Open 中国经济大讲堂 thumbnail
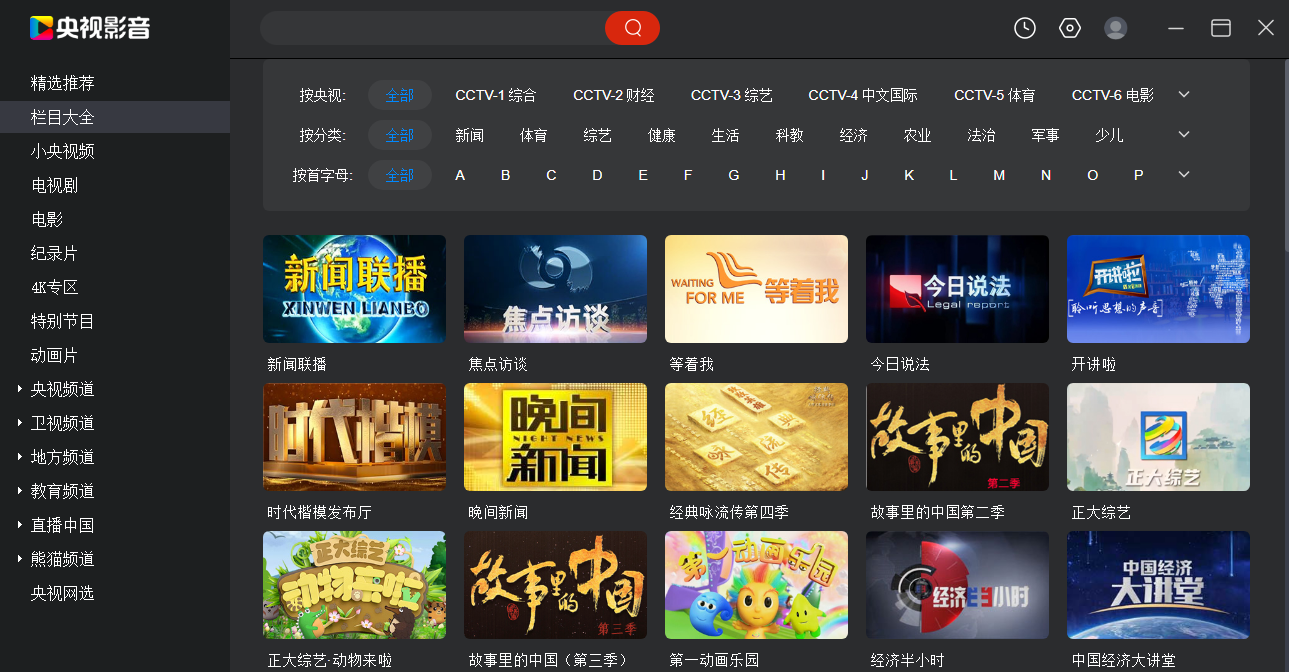This screenshot has height=672, width=1289. coord(1158,585)
